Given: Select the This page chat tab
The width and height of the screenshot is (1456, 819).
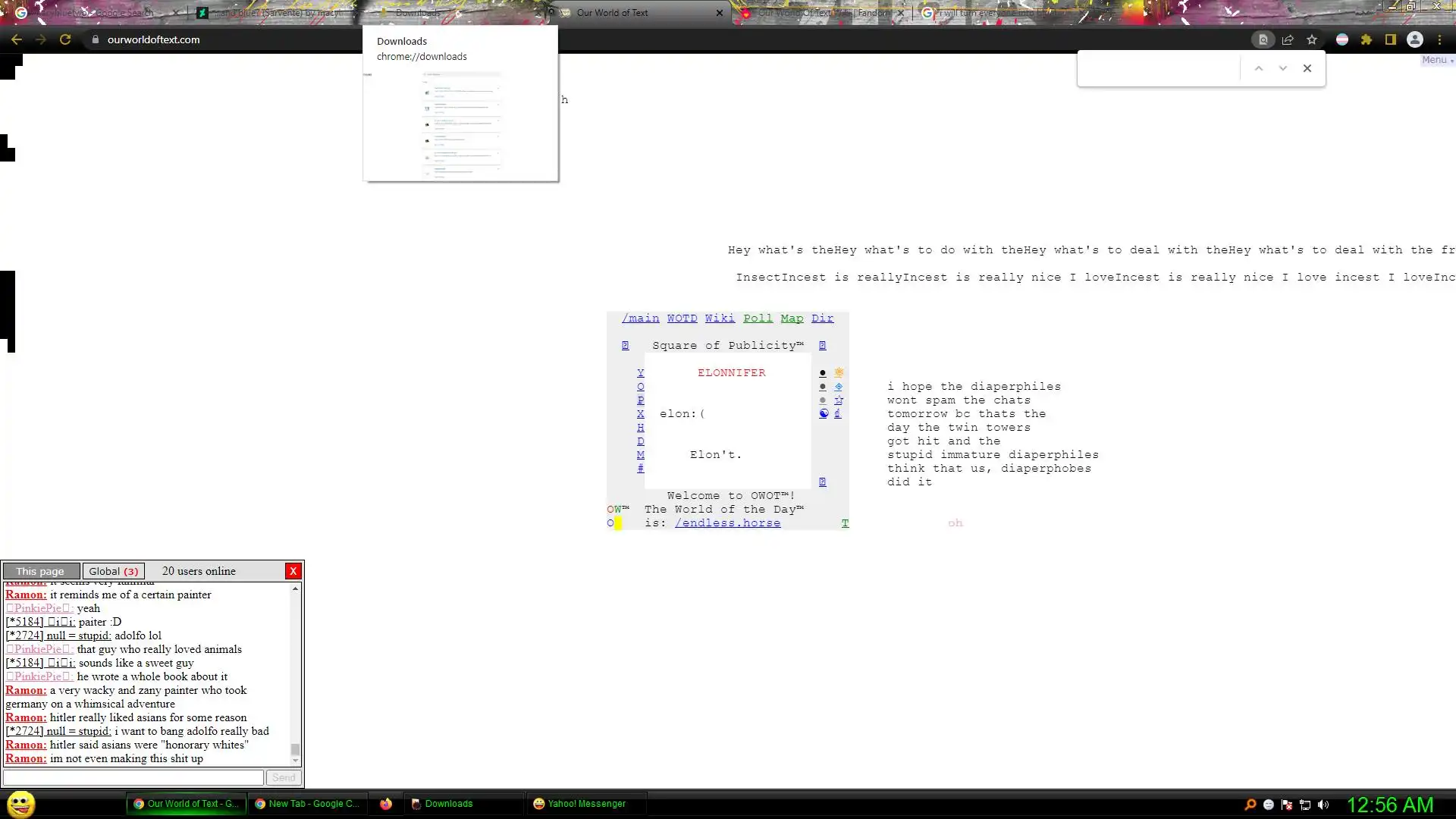Looking at the screenshot, I should (40, 571).
